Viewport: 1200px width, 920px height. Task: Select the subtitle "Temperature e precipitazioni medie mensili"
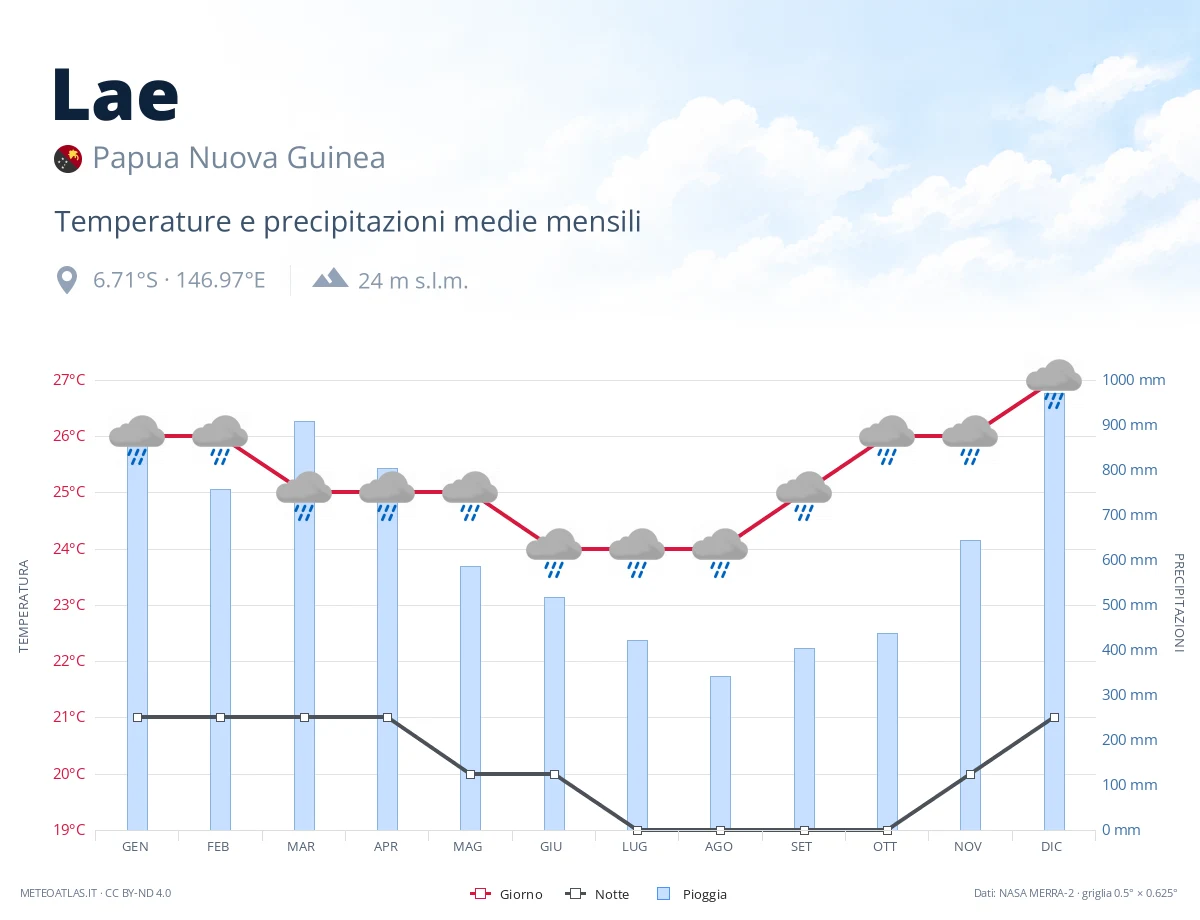348,222
